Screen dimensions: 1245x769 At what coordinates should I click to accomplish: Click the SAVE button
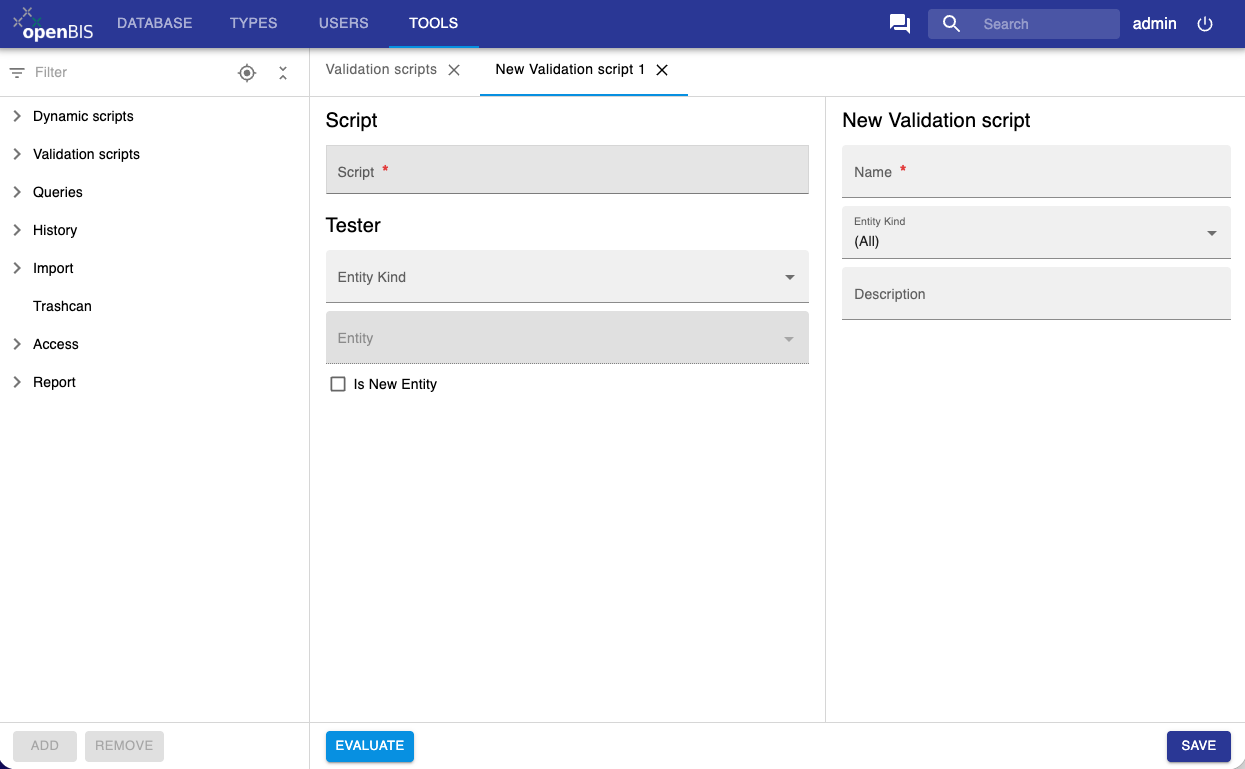pos(1199,746)
